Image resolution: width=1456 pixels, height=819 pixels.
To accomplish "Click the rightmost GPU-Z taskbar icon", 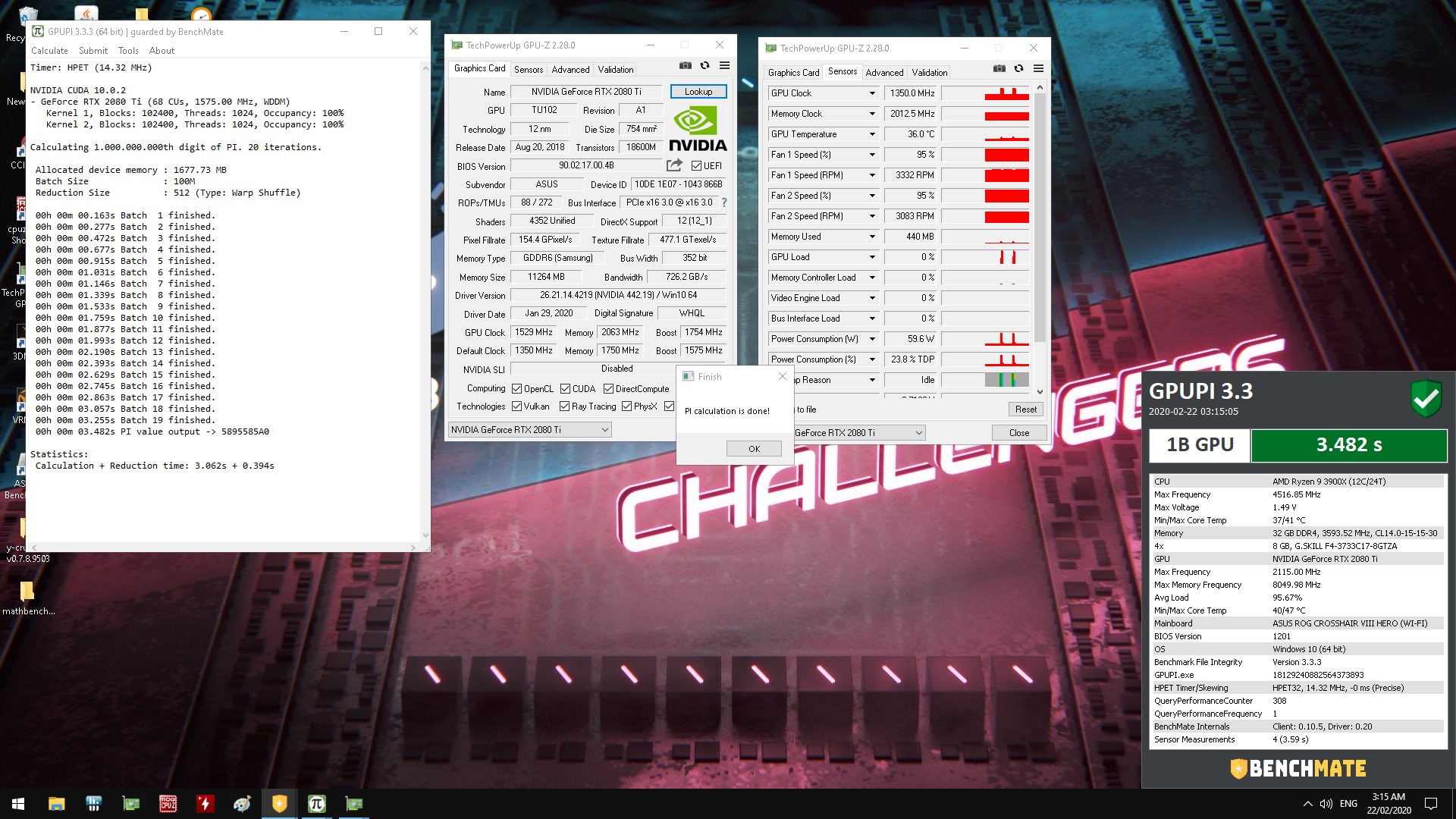I will coord(354,804).
